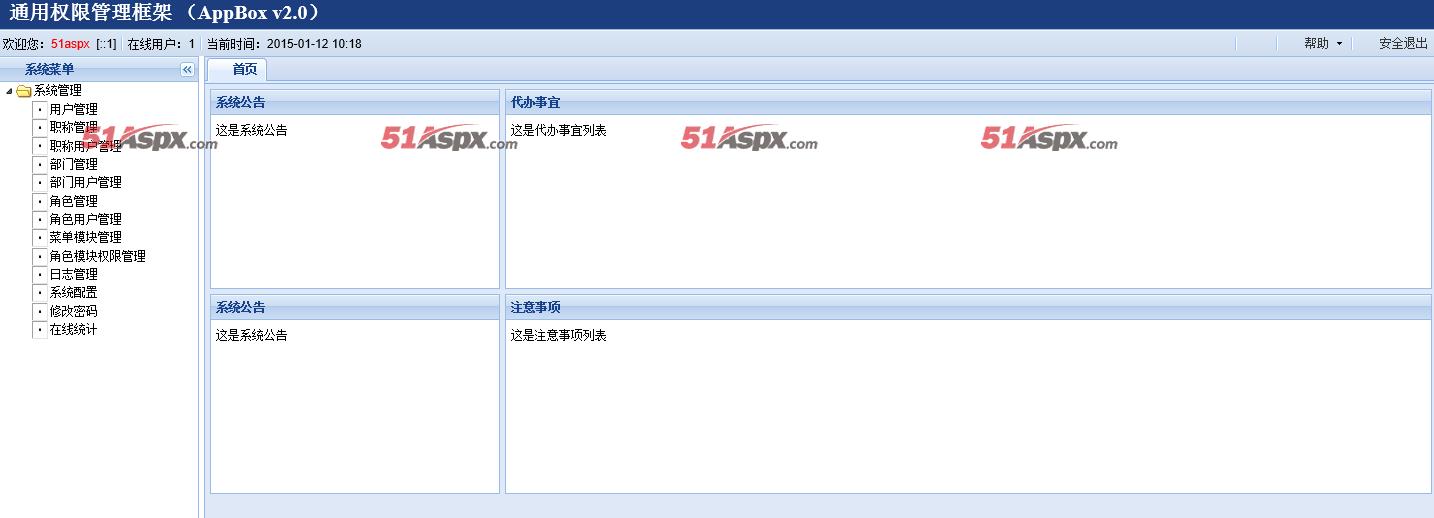The width and height of the screenshot is (1434, 518).
Task: Open 部门用户管理 in the menu tree
Action: click(x=86, y=183)
